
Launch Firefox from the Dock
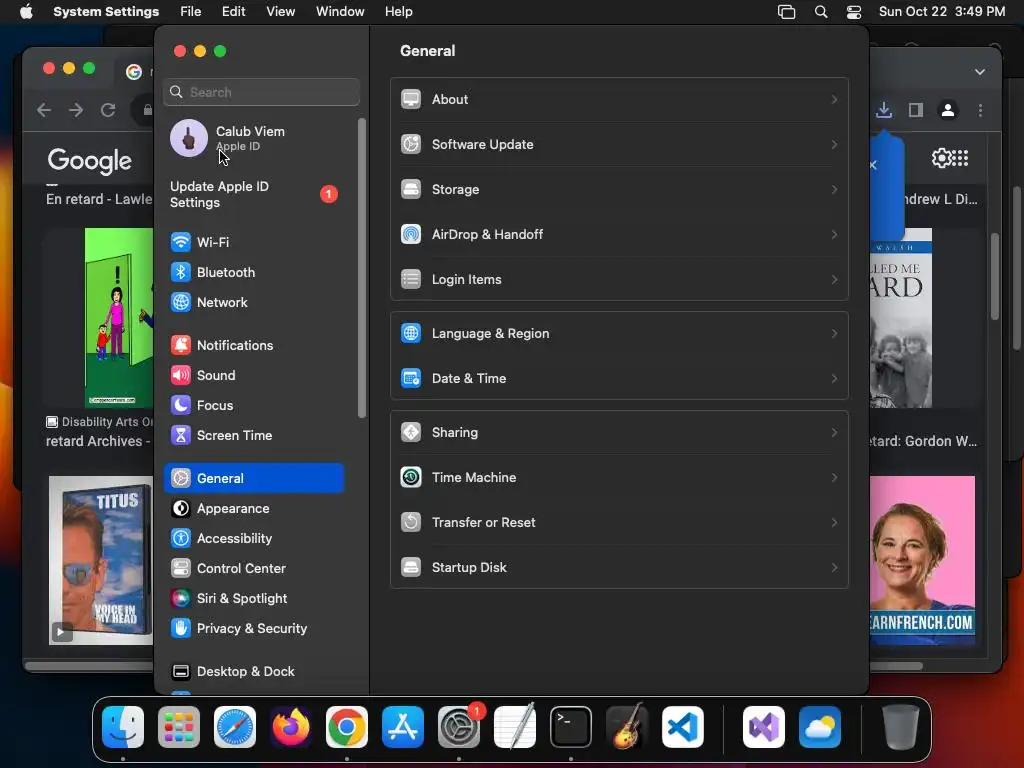[291, 727]
